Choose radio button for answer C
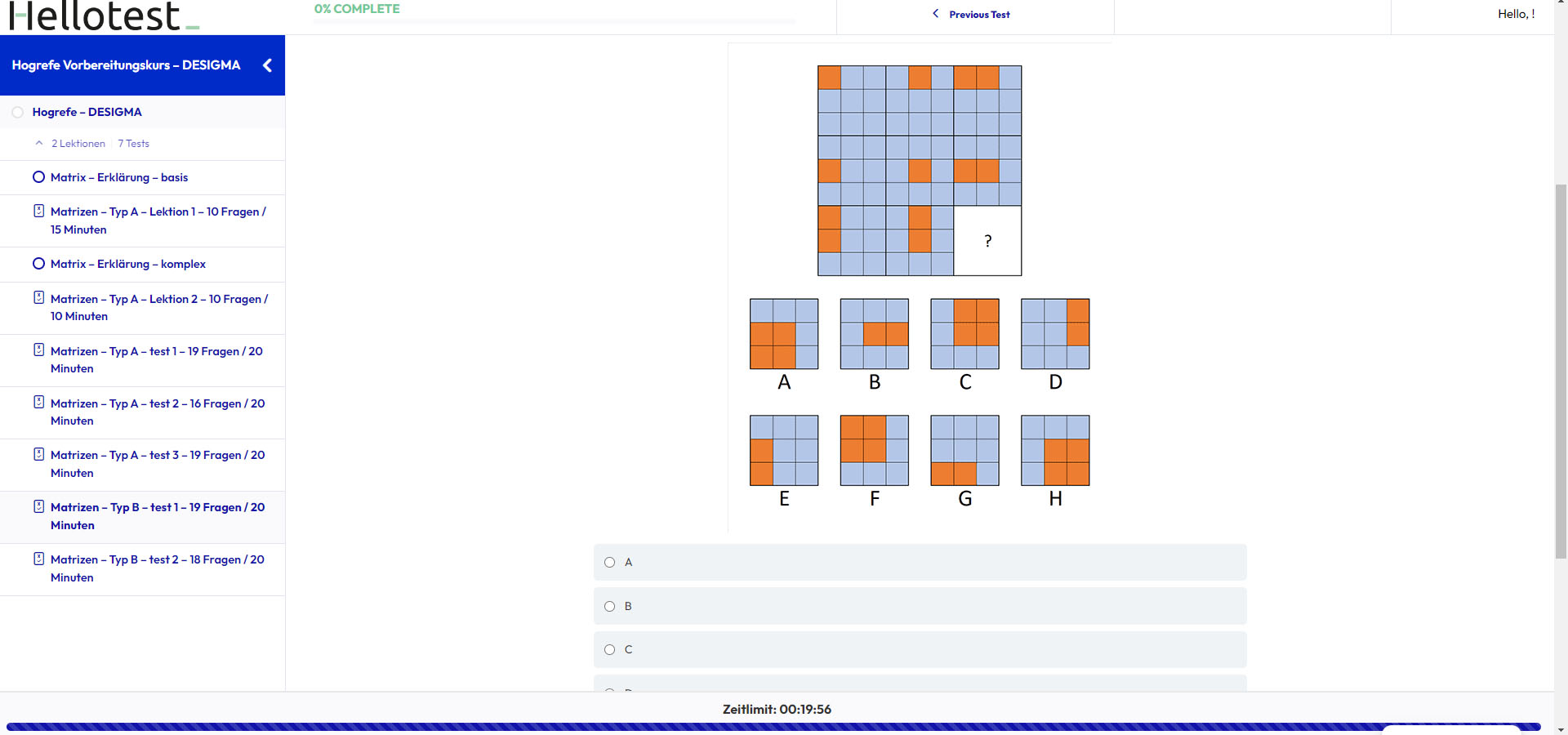This screenshot has width=1568, height=735. [x=609, y=650]
